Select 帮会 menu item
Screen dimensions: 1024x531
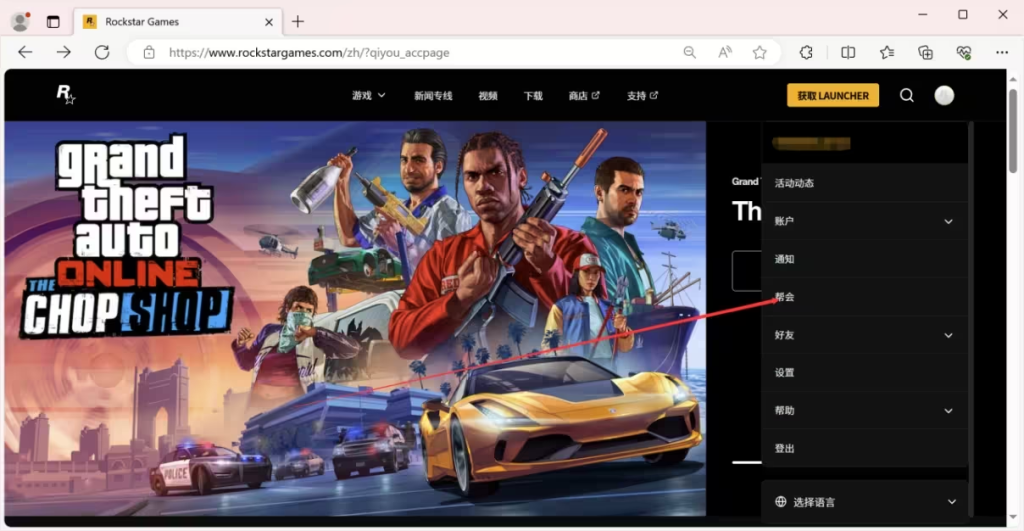(865, 297)
